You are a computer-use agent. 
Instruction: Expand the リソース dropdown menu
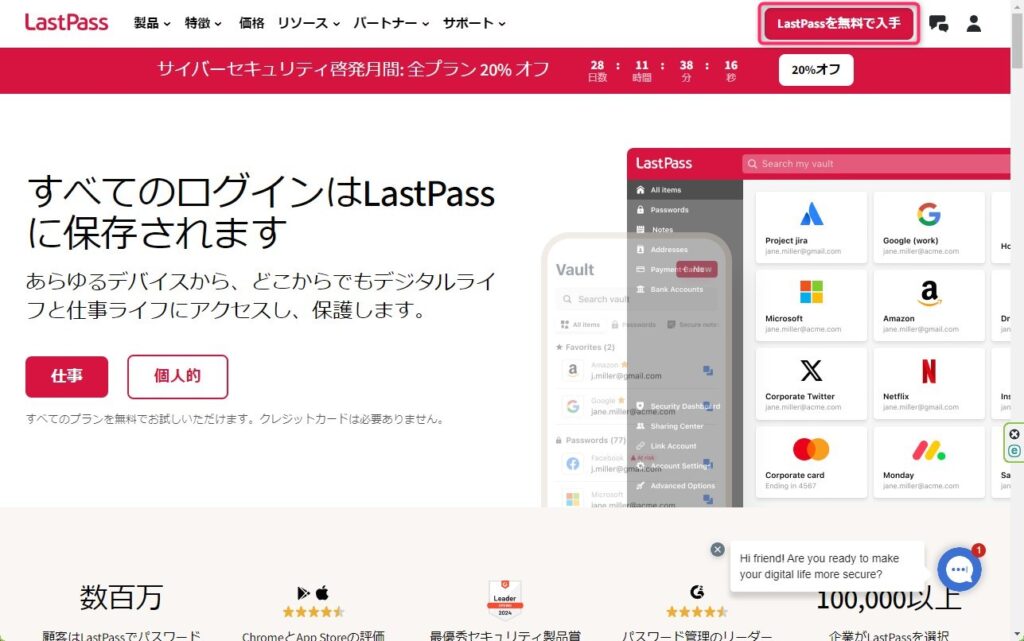[x=308, y=23]
